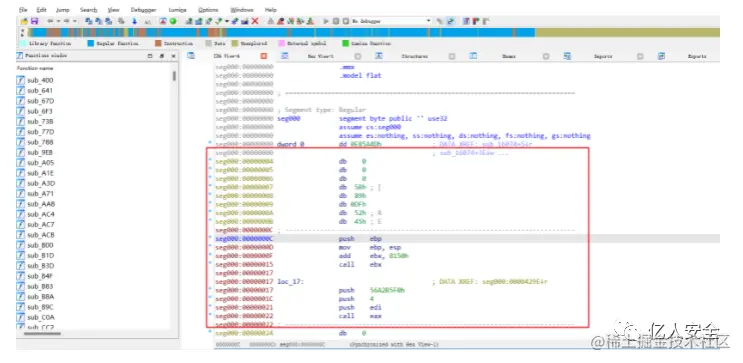743x363 pixels.
Task: Open the Help menu
Action: [271, 9]
